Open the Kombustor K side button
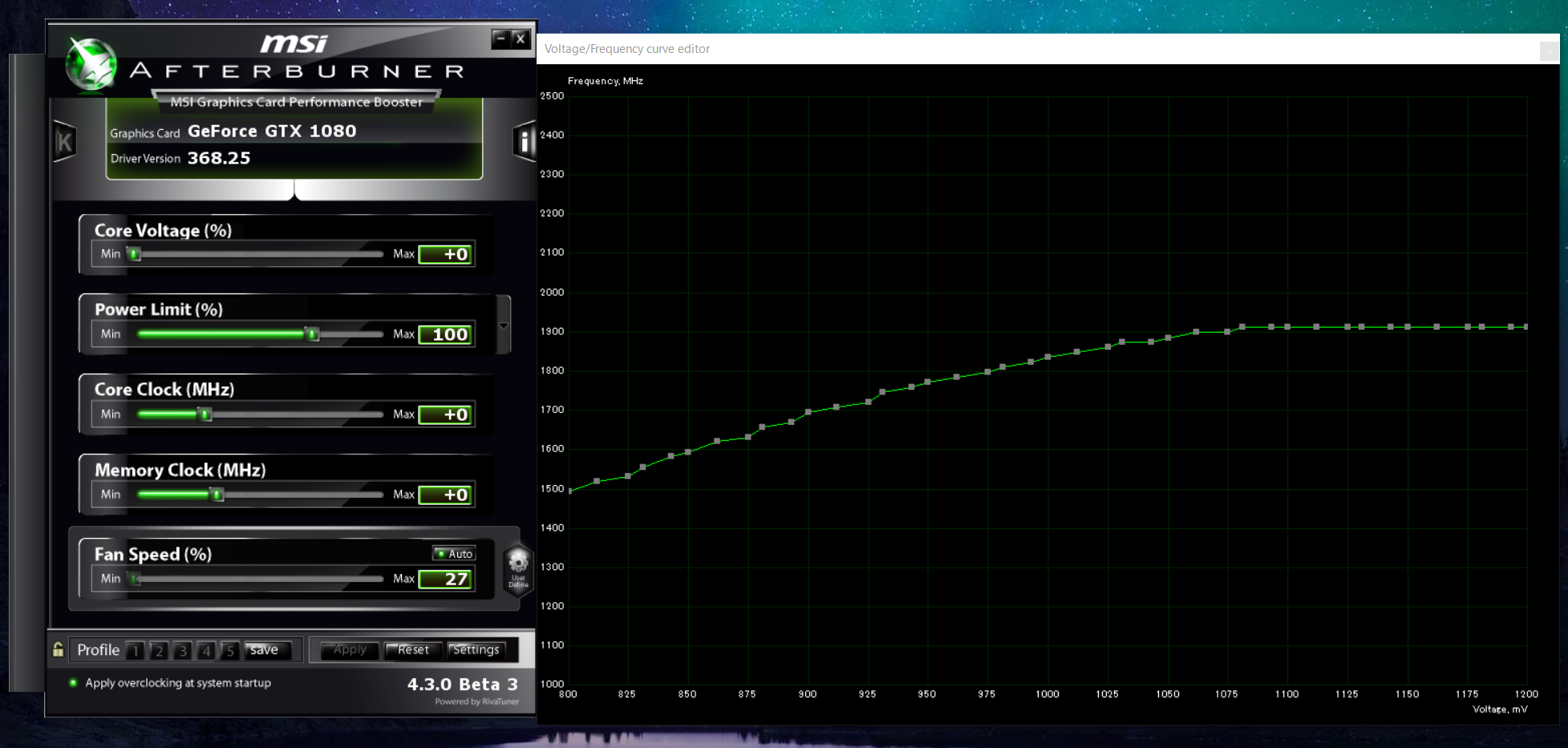 pos(64,142)
